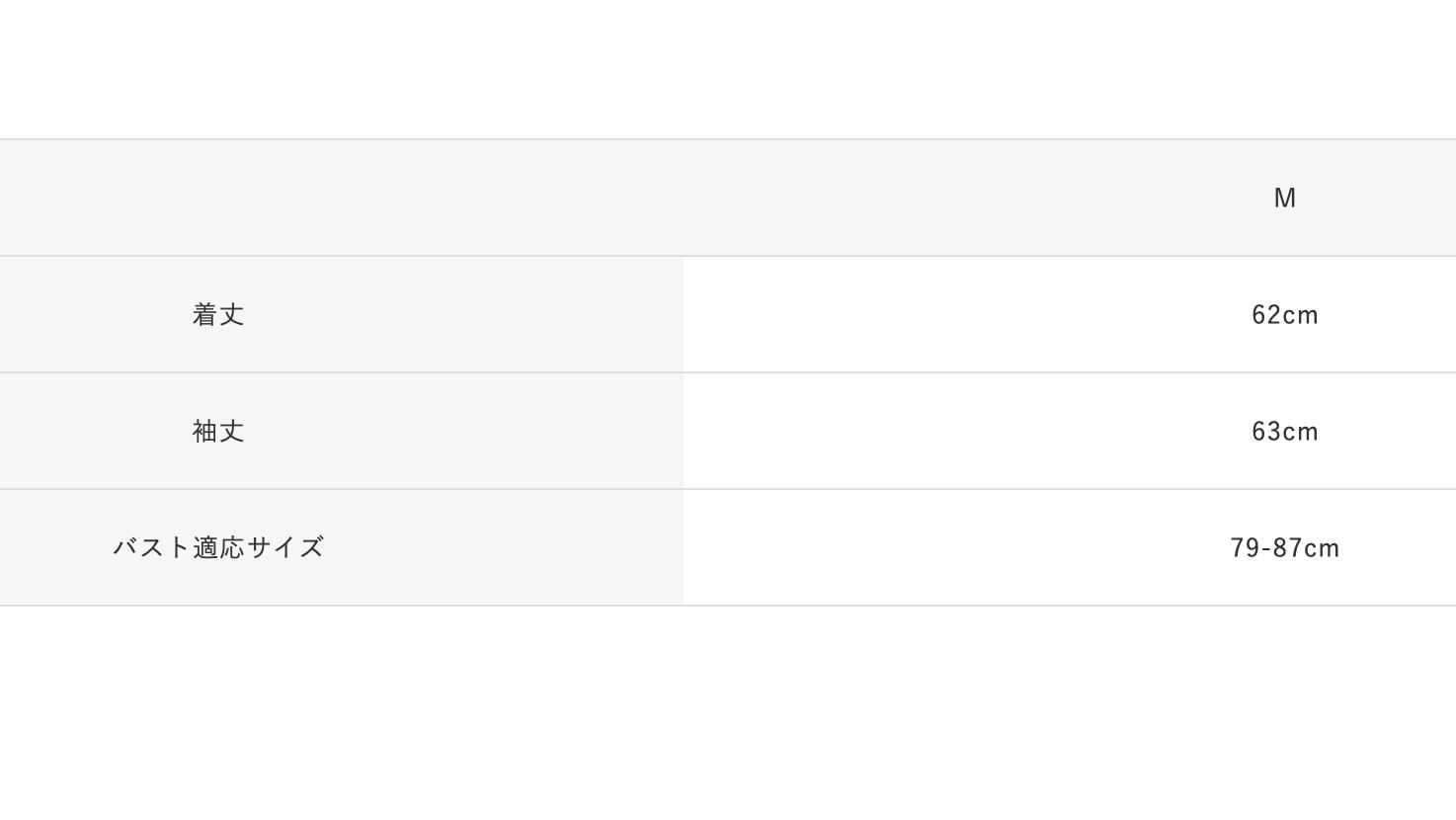Tap the sleeve length label 袖丈
The height and width of the screenshot is (820, 1456).
click(x=218, y=431)
